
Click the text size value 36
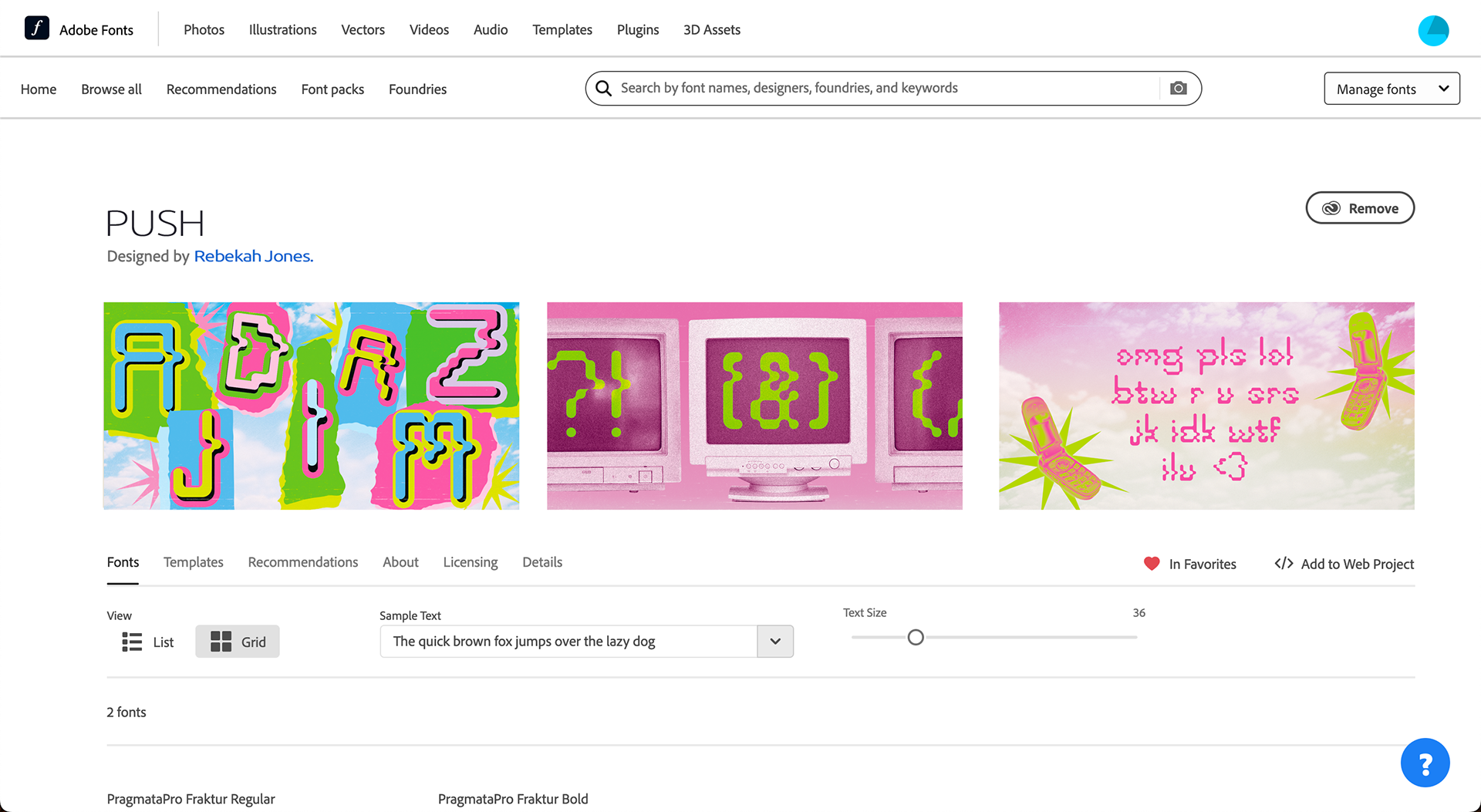1139,613
